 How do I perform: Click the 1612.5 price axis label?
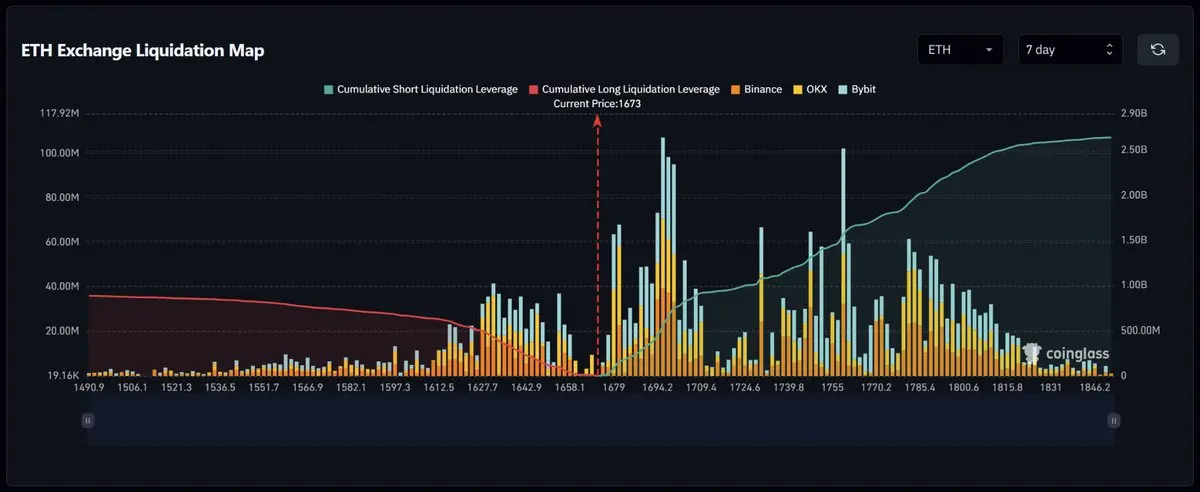438,388
